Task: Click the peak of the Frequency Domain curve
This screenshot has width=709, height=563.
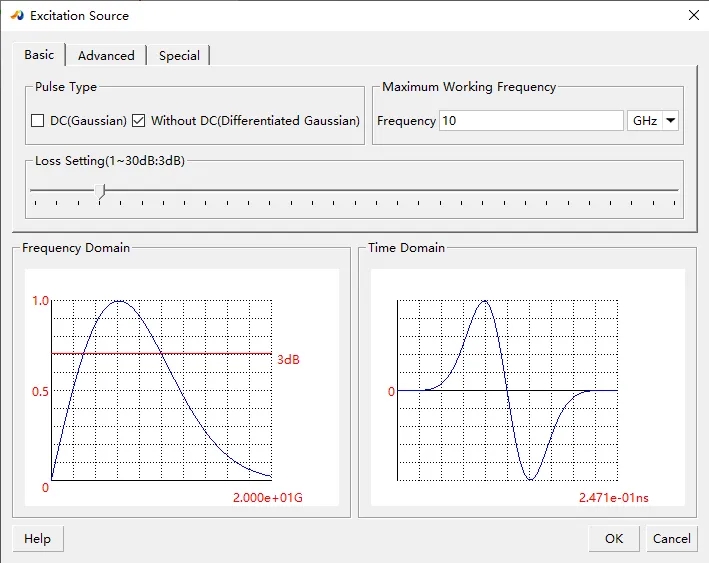Action: point(119,301)
